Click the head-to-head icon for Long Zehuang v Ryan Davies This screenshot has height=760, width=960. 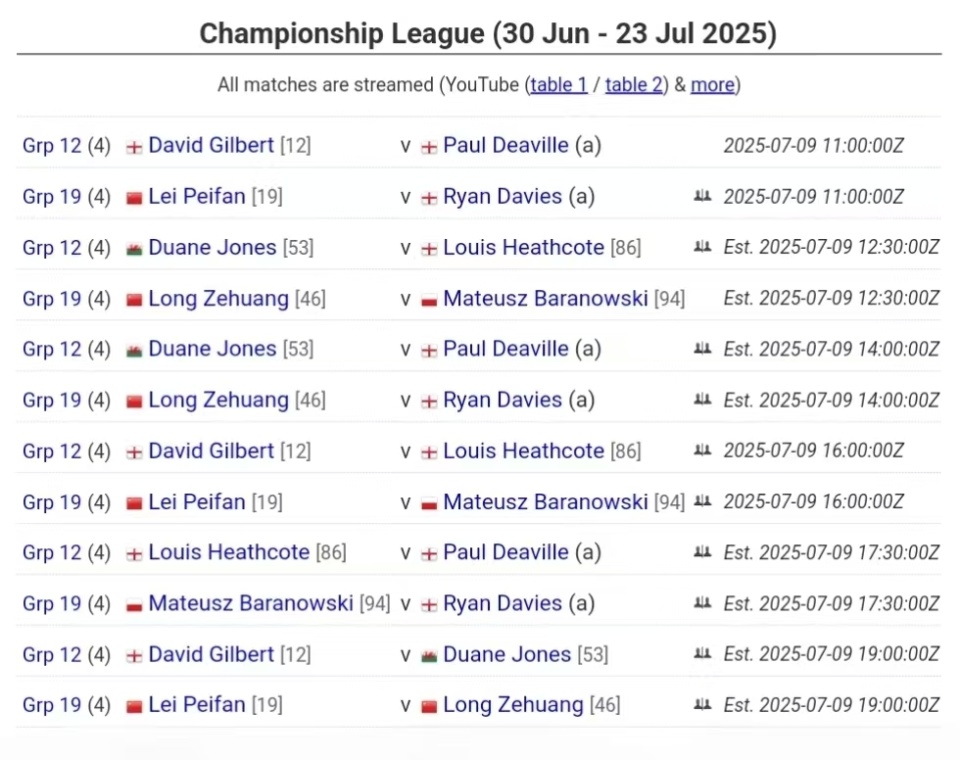pyautogui.click(x=702, y=399)
